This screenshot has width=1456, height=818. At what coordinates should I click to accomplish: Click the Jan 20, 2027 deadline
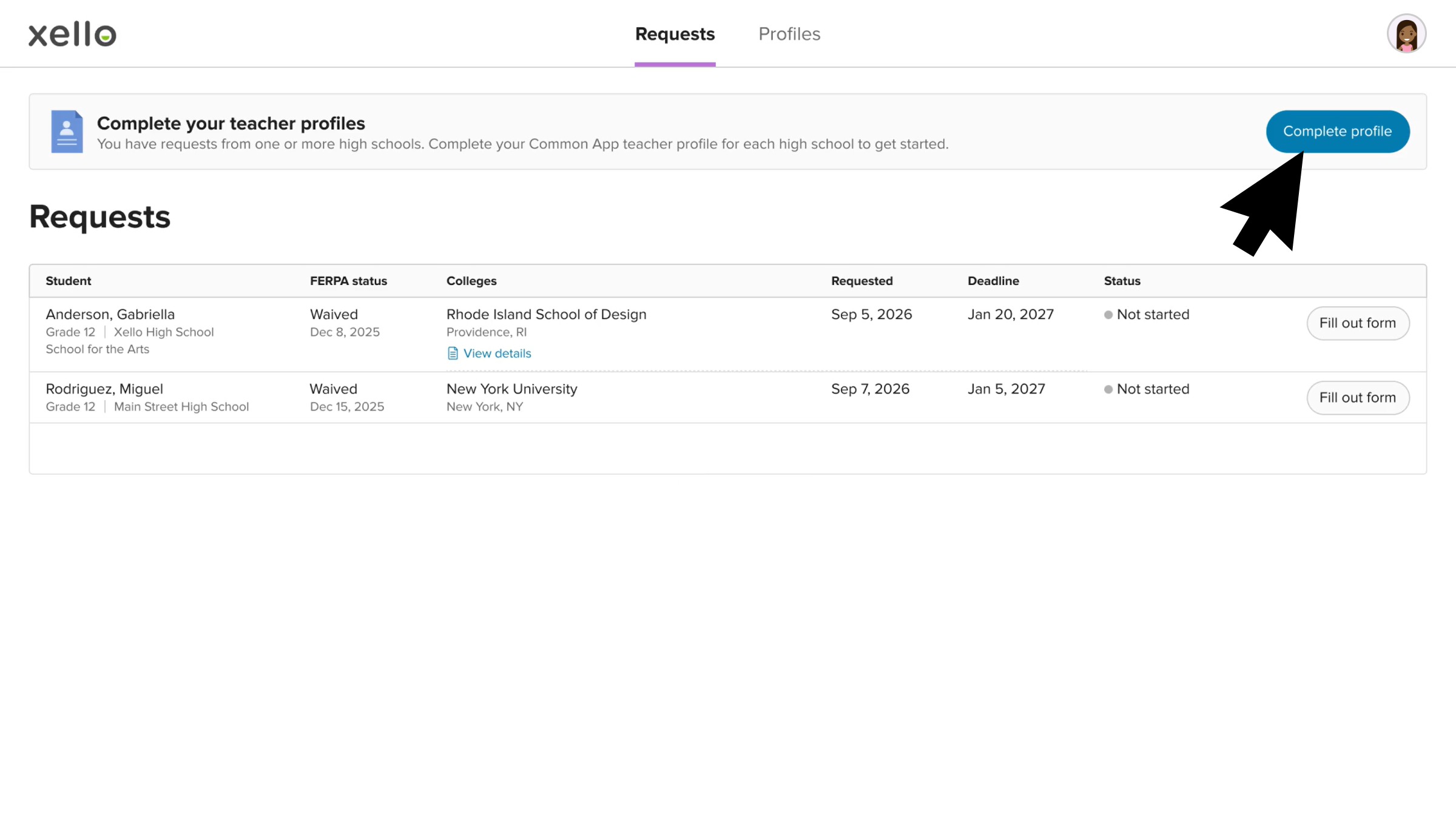point(1011,315)
